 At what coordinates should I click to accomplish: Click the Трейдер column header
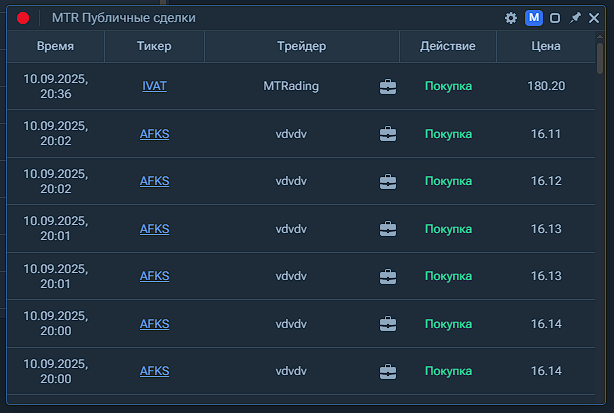click(x=301, y=46)
